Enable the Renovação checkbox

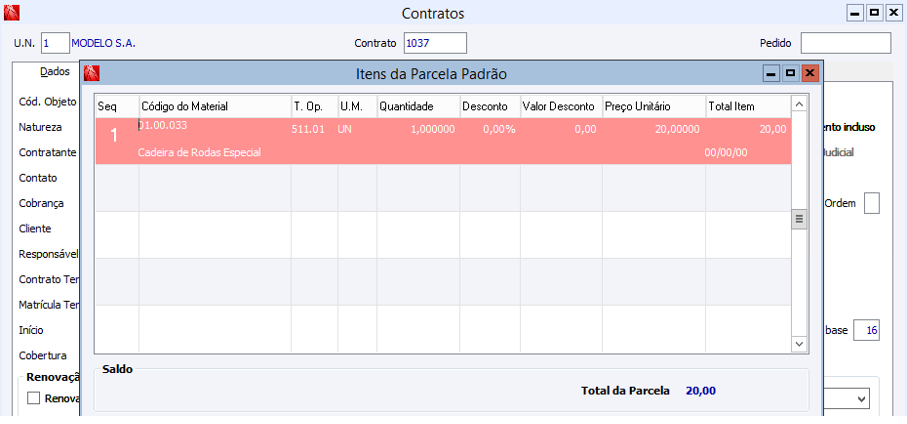(34, 398)
